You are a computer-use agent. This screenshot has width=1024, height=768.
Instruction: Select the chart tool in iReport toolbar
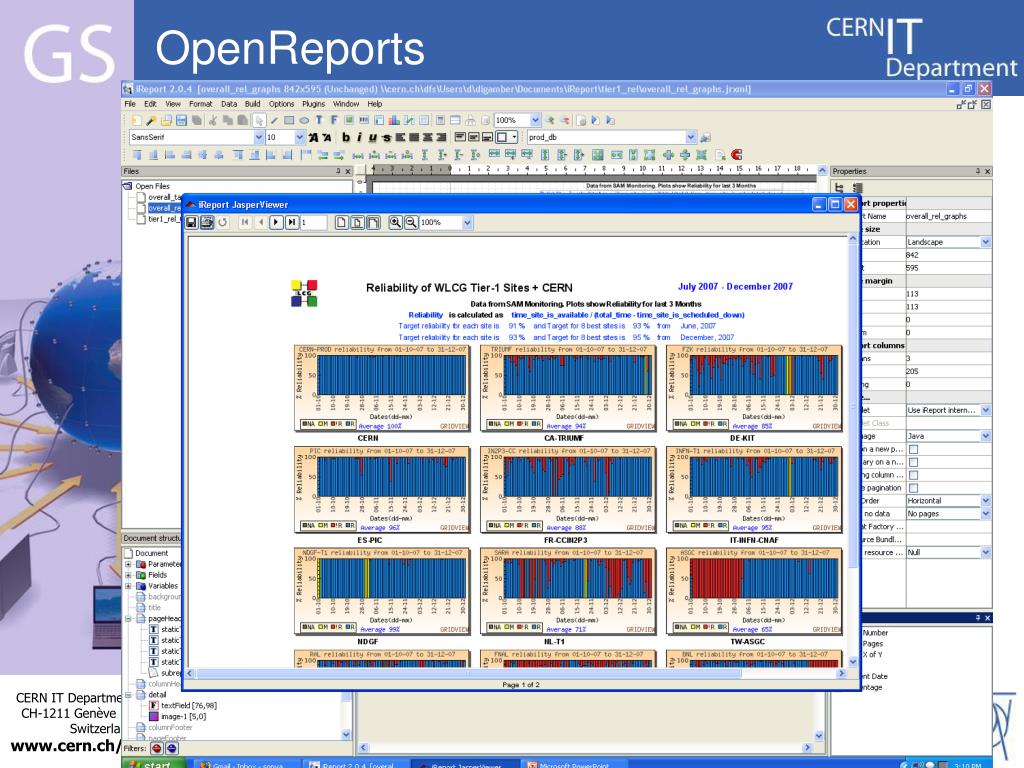[x=394, y=120]
